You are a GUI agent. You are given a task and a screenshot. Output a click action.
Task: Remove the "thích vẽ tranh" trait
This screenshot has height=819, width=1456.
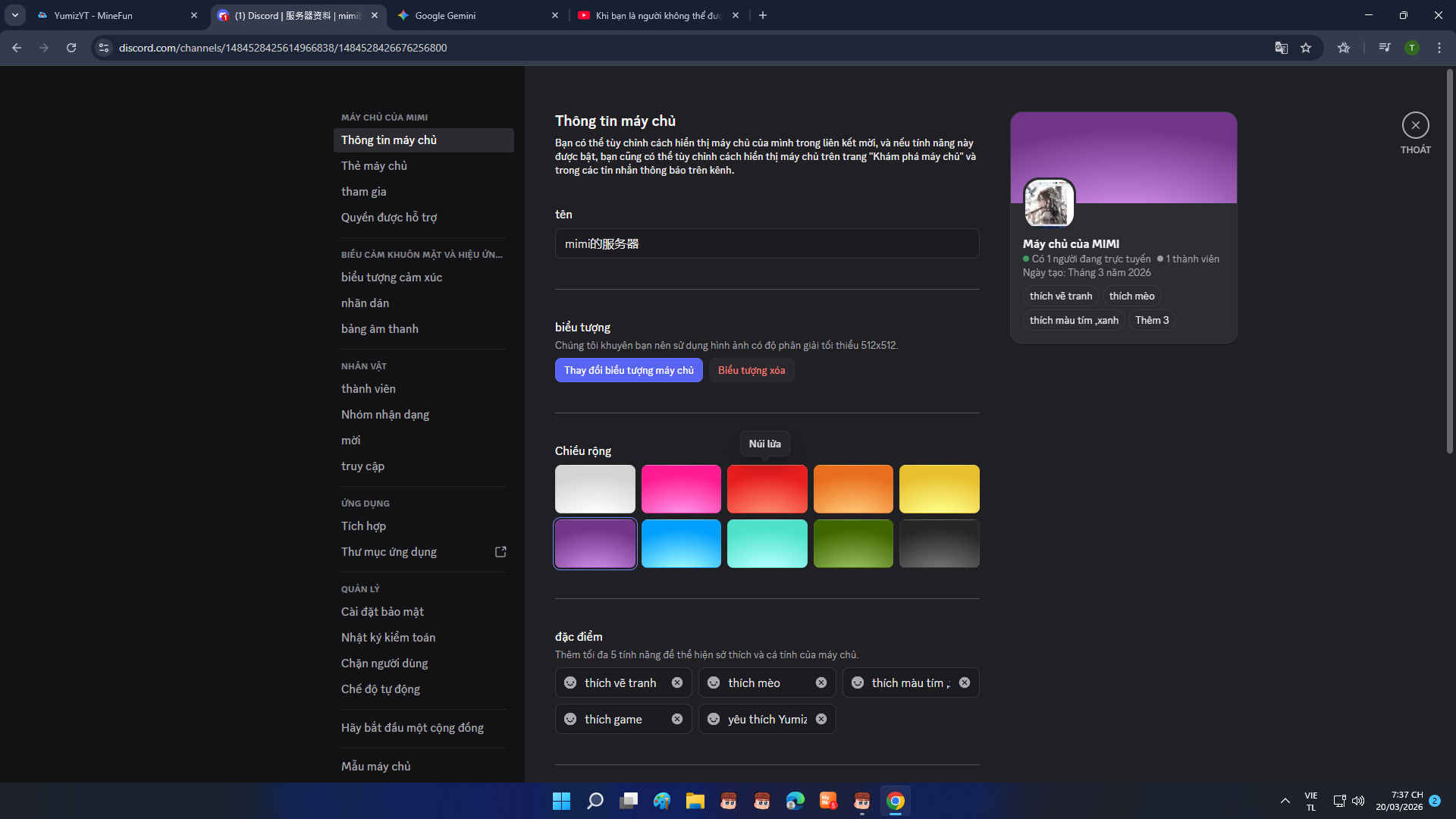click(676, 682)
